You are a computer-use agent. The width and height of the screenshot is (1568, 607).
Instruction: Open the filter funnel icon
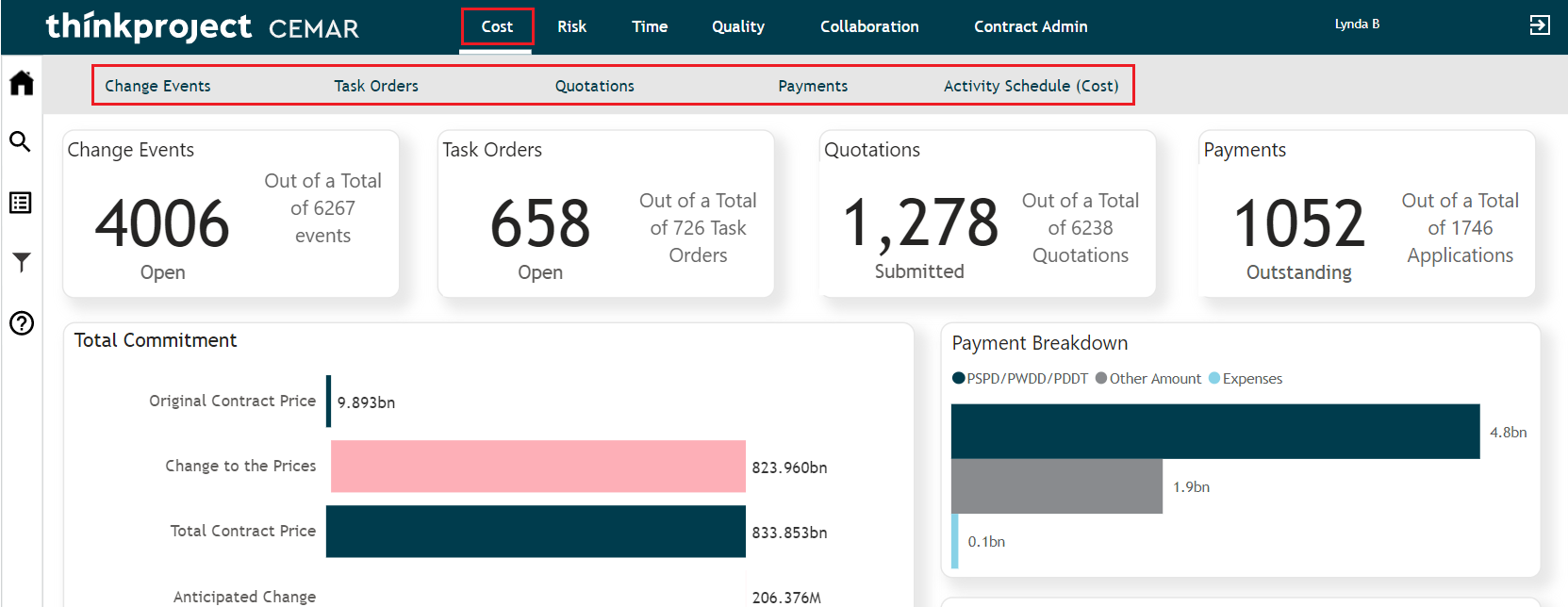(21, 262)
